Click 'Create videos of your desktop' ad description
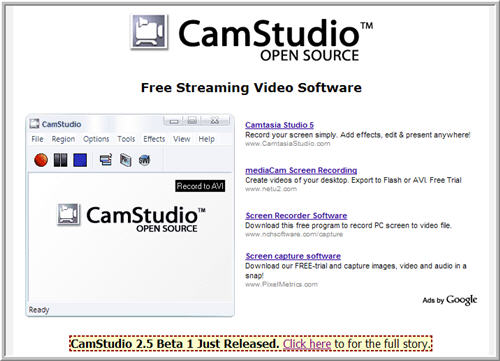Screen dimensions: 500x361 [353, 180]
